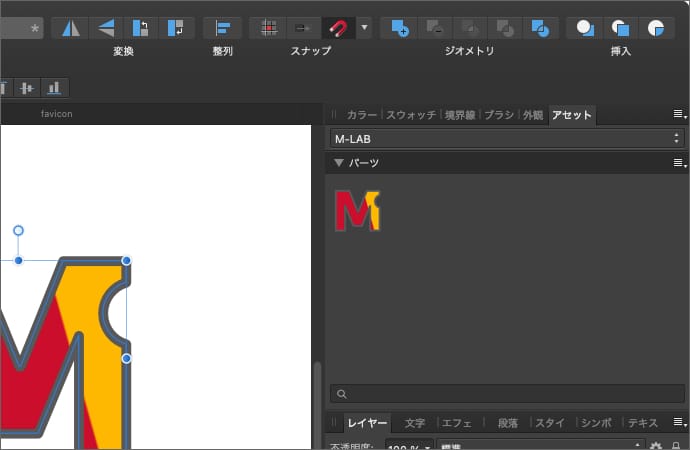Toggle the Insert behind selection mode
This screenshot has height=450, width=690.
coord(585,28)
